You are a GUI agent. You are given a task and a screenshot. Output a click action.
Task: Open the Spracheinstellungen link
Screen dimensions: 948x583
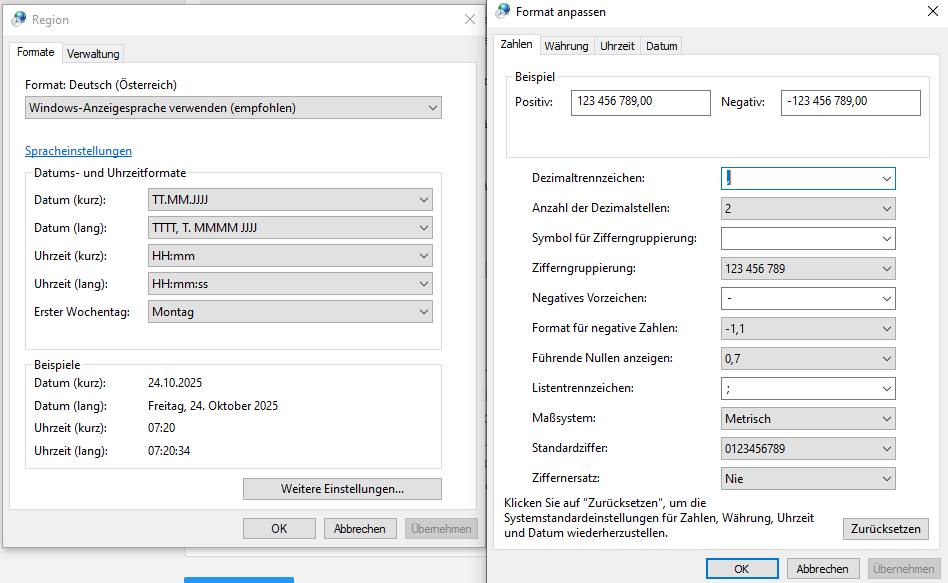[x=78, y=151]
